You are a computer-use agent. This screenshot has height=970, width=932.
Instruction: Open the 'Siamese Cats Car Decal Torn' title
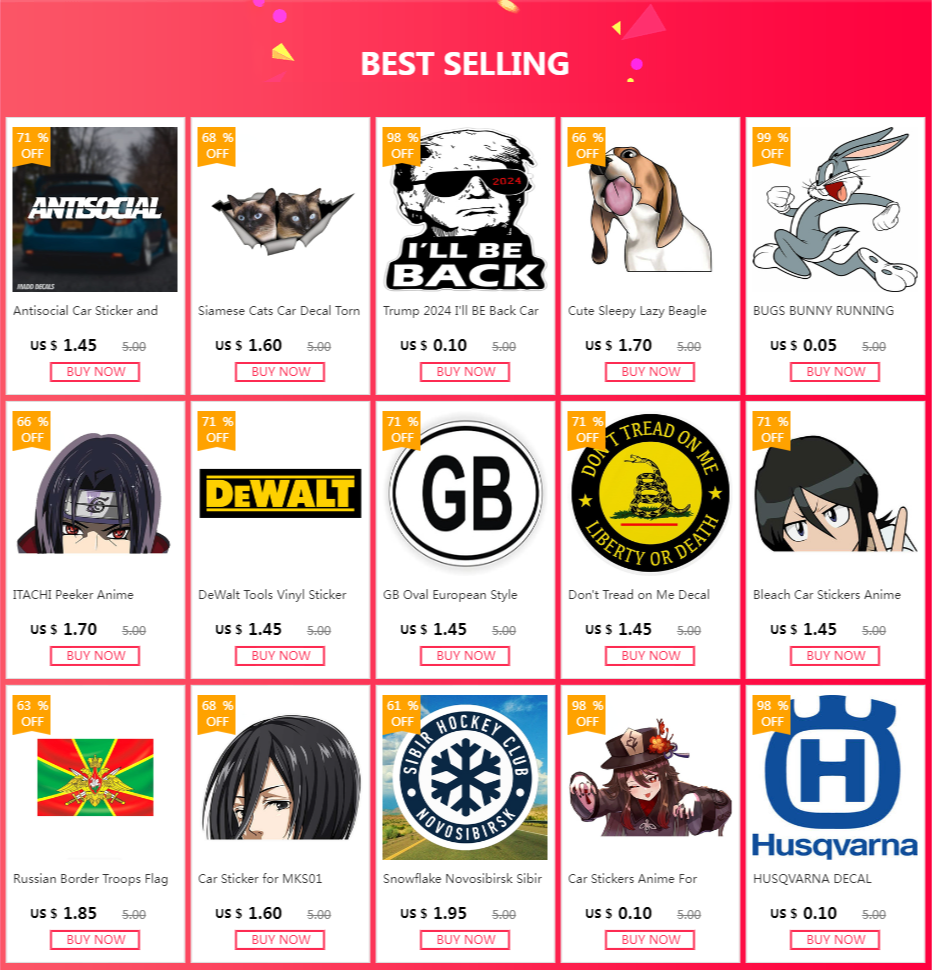pyautogui.click(x=279, y=311)
